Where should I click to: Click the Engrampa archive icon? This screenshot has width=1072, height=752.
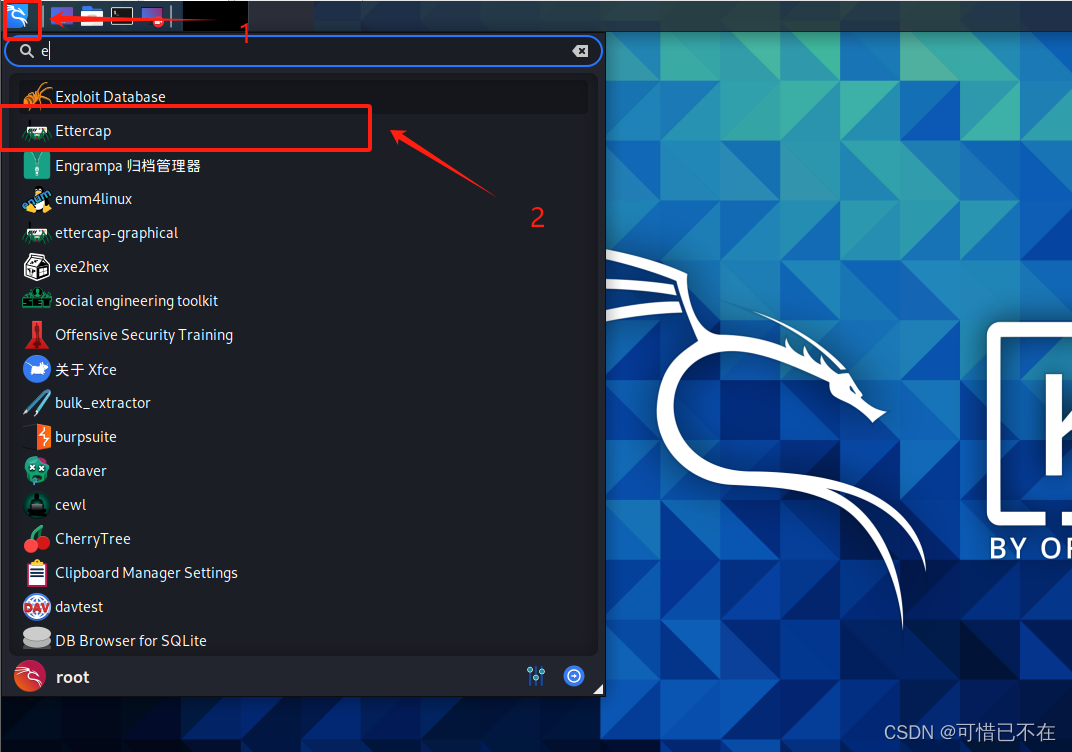[37, 165]
